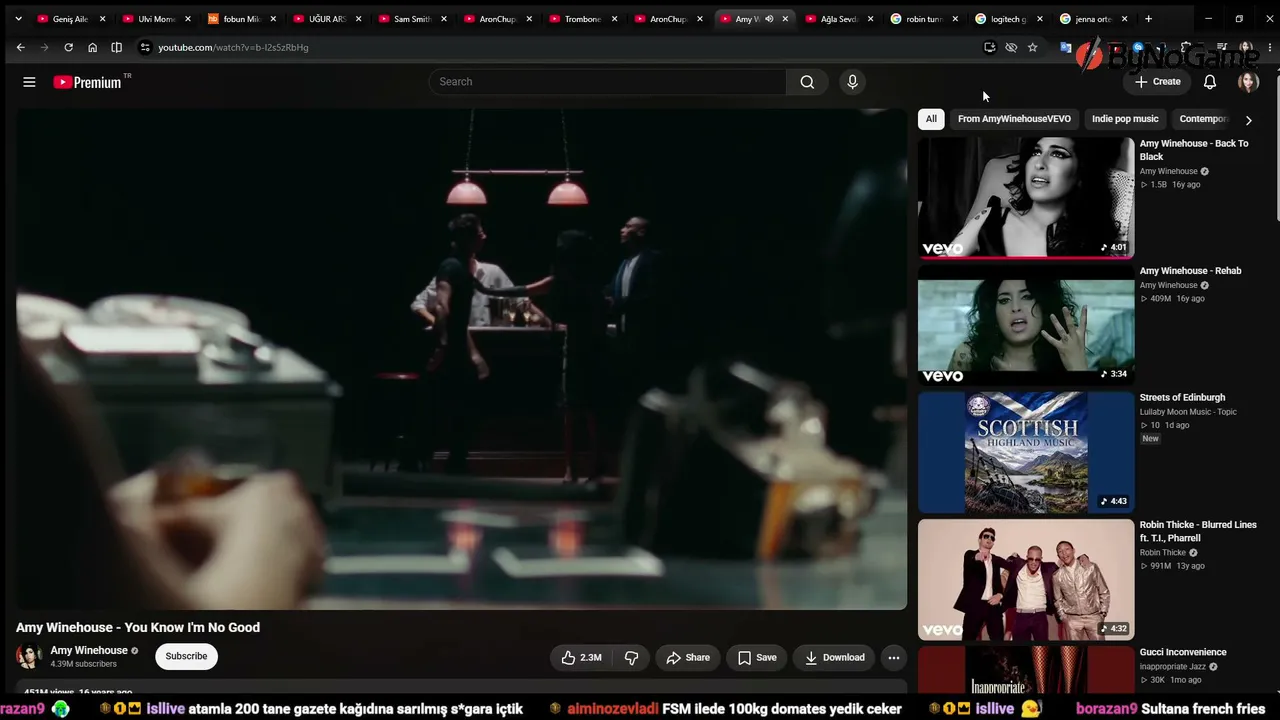
Task: Go back in browser history
Action: click(x=20, y=47)
